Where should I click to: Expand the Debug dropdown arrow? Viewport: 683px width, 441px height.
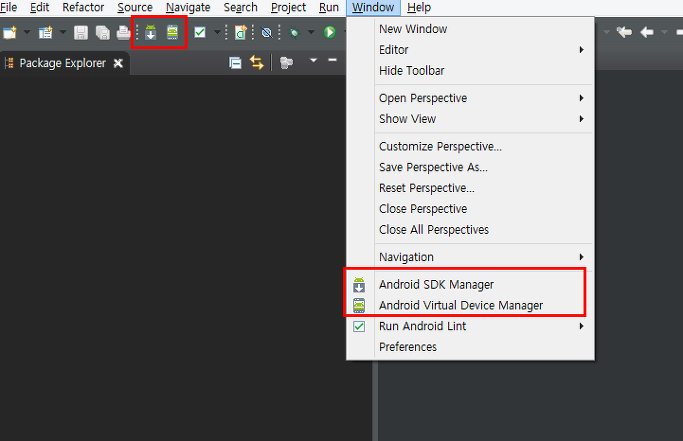tap(311, 32)
